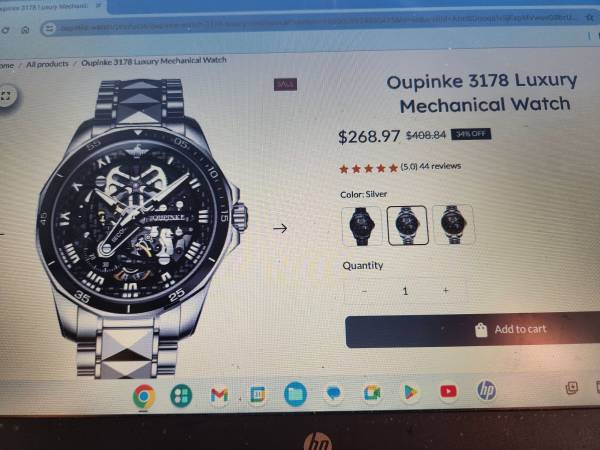Screen dimensions: 600x450
Task: Select the silver watch color option
Action: (407, 225)
